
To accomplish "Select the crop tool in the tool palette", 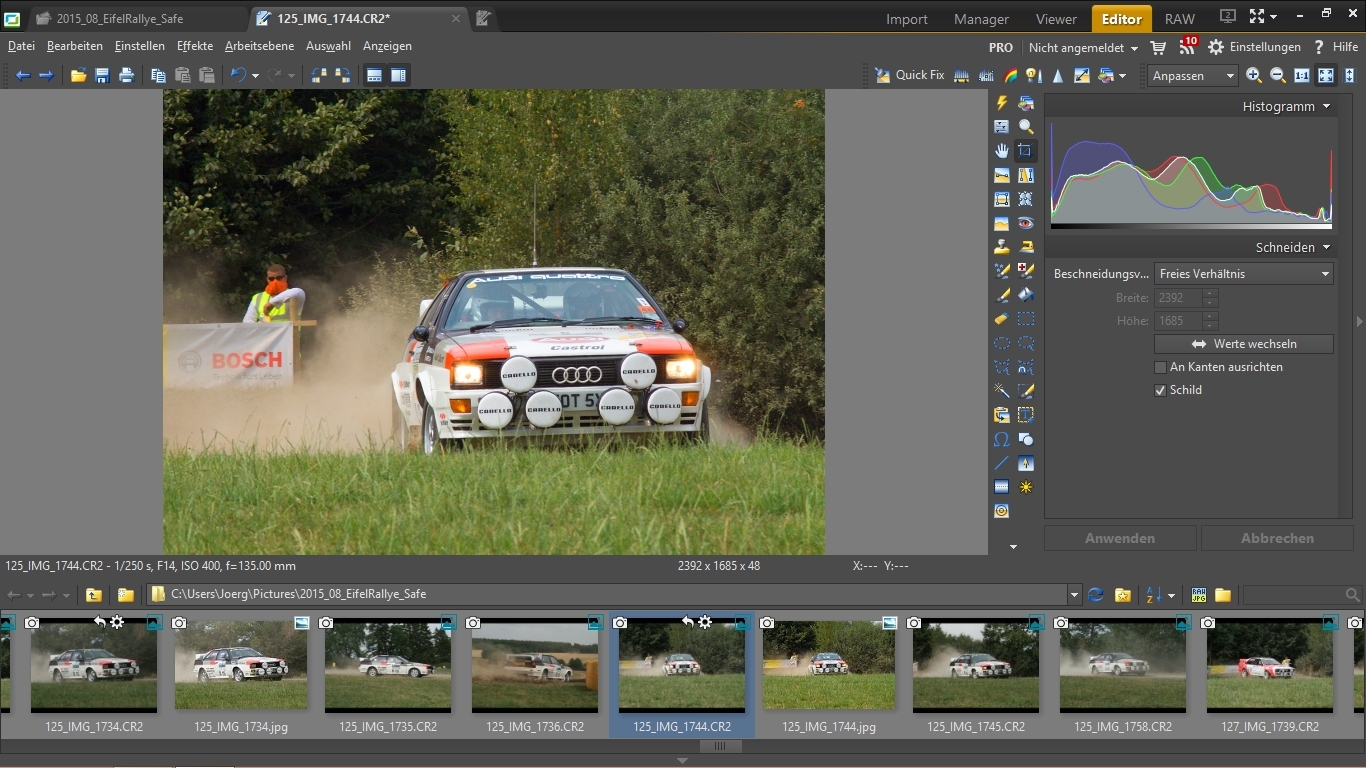I will pyautogui.click(x=1026, y=151).
